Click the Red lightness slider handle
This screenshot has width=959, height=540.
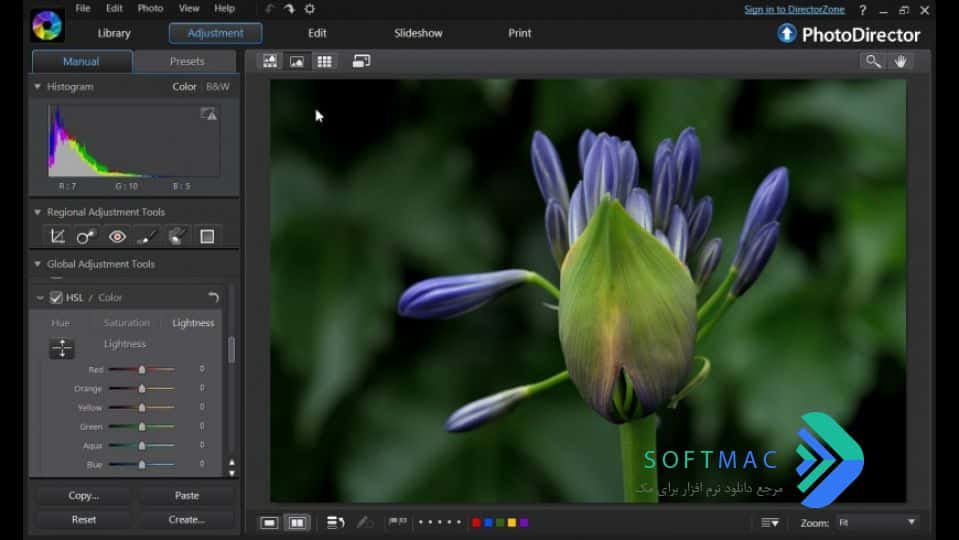142,369
